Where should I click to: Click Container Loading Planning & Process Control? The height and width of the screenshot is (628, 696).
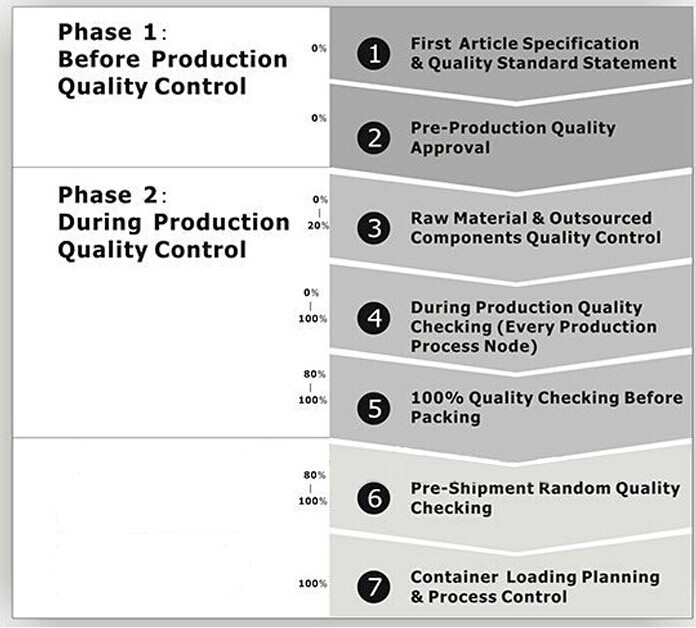(535, 587)
